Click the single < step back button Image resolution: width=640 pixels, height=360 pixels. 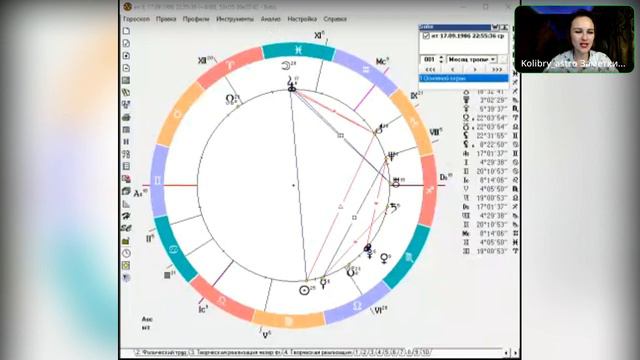pyautogui.click(x=452, y=69)
